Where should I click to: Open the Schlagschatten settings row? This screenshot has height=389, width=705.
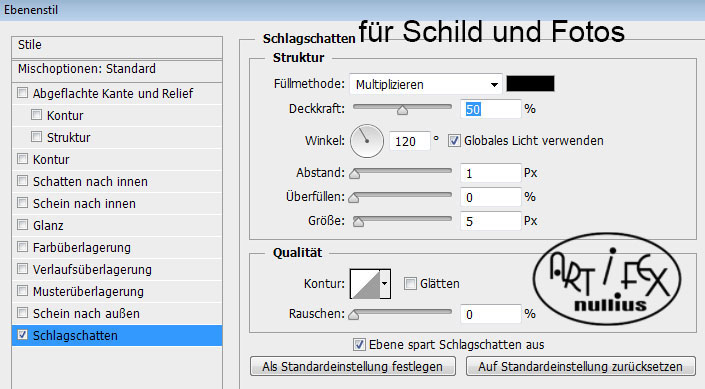117,335
